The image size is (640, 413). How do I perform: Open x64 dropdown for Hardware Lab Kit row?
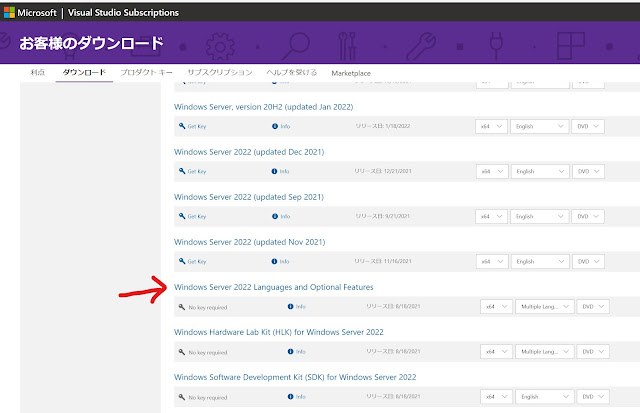click(496, 351)
